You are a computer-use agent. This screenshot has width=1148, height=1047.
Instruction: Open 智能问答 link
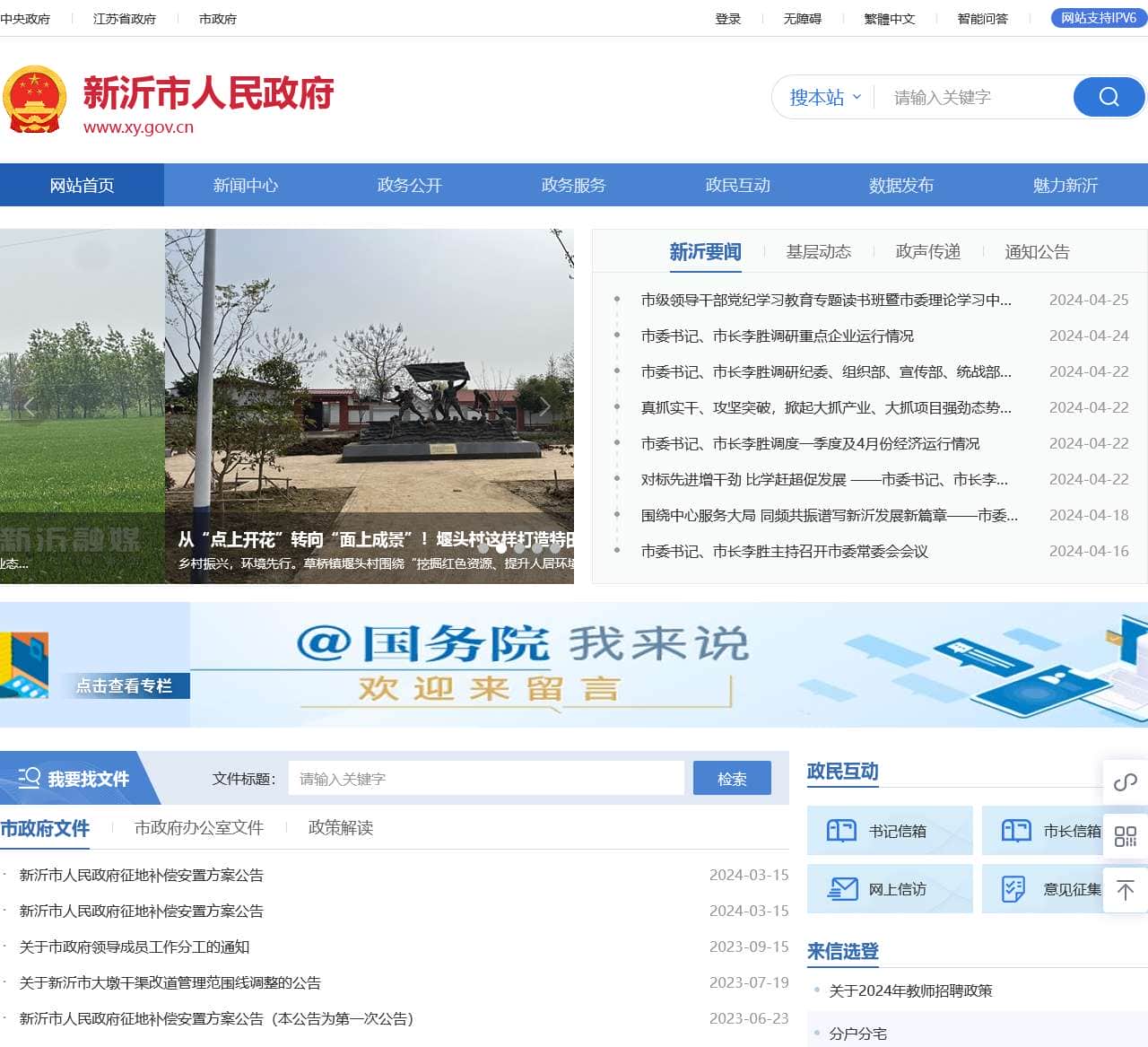pyautogui.click(x=983, y=19)
